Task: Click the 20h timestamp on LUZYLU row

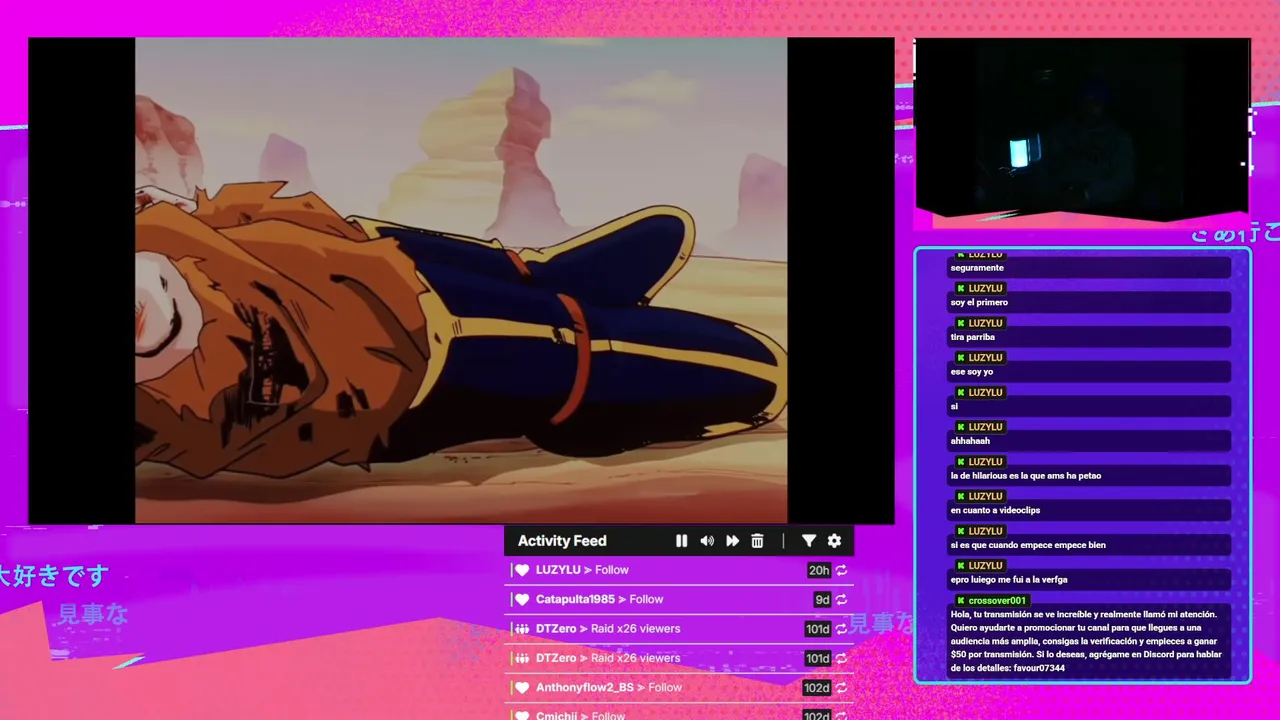Action: tap(819, 570)
